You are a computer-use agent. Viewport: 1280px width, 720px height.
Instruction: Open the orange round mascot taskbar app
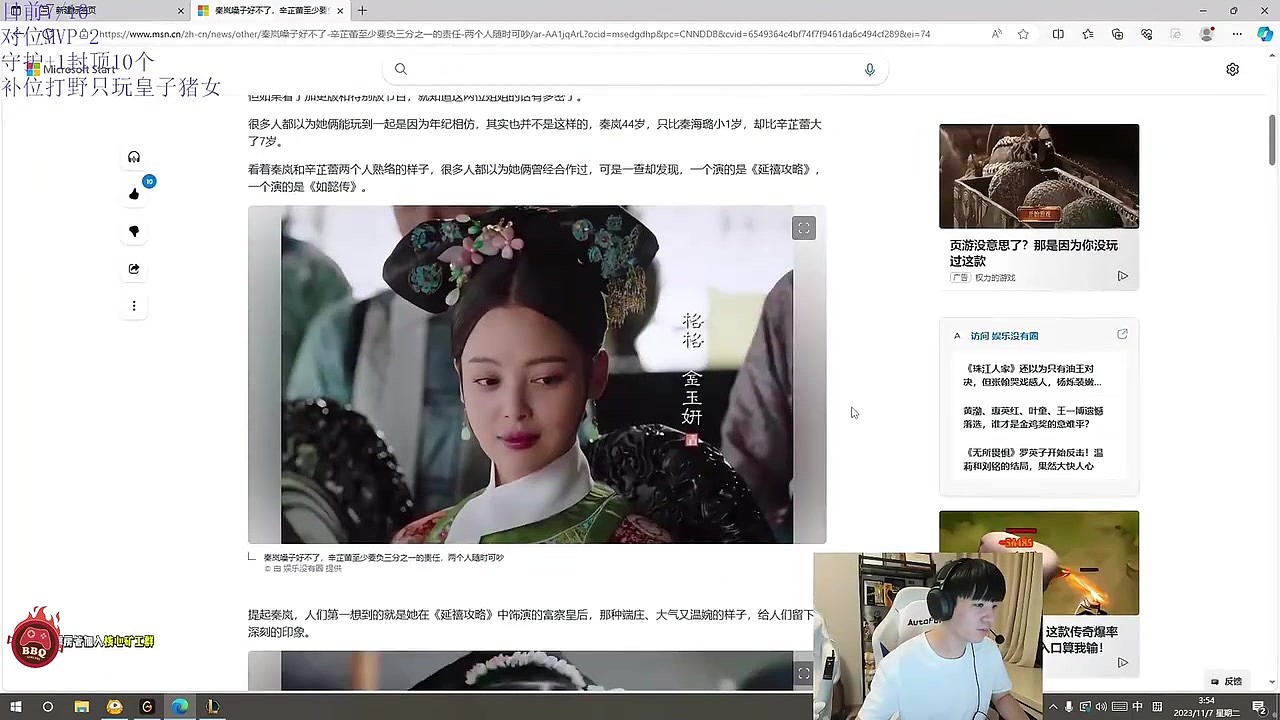point(114,706)
